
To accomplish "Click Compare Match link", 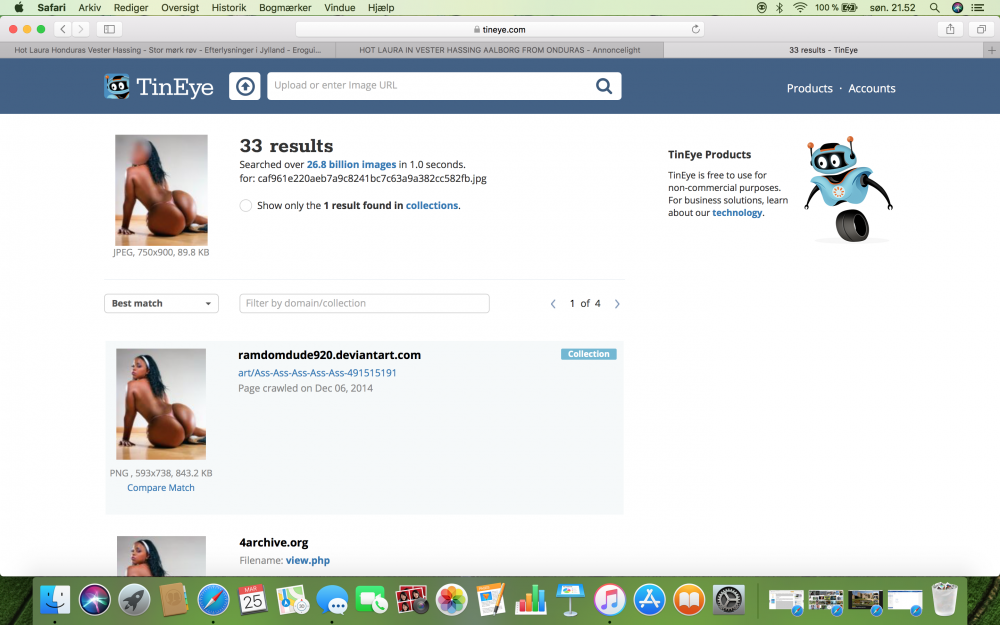I will [161, 488].
